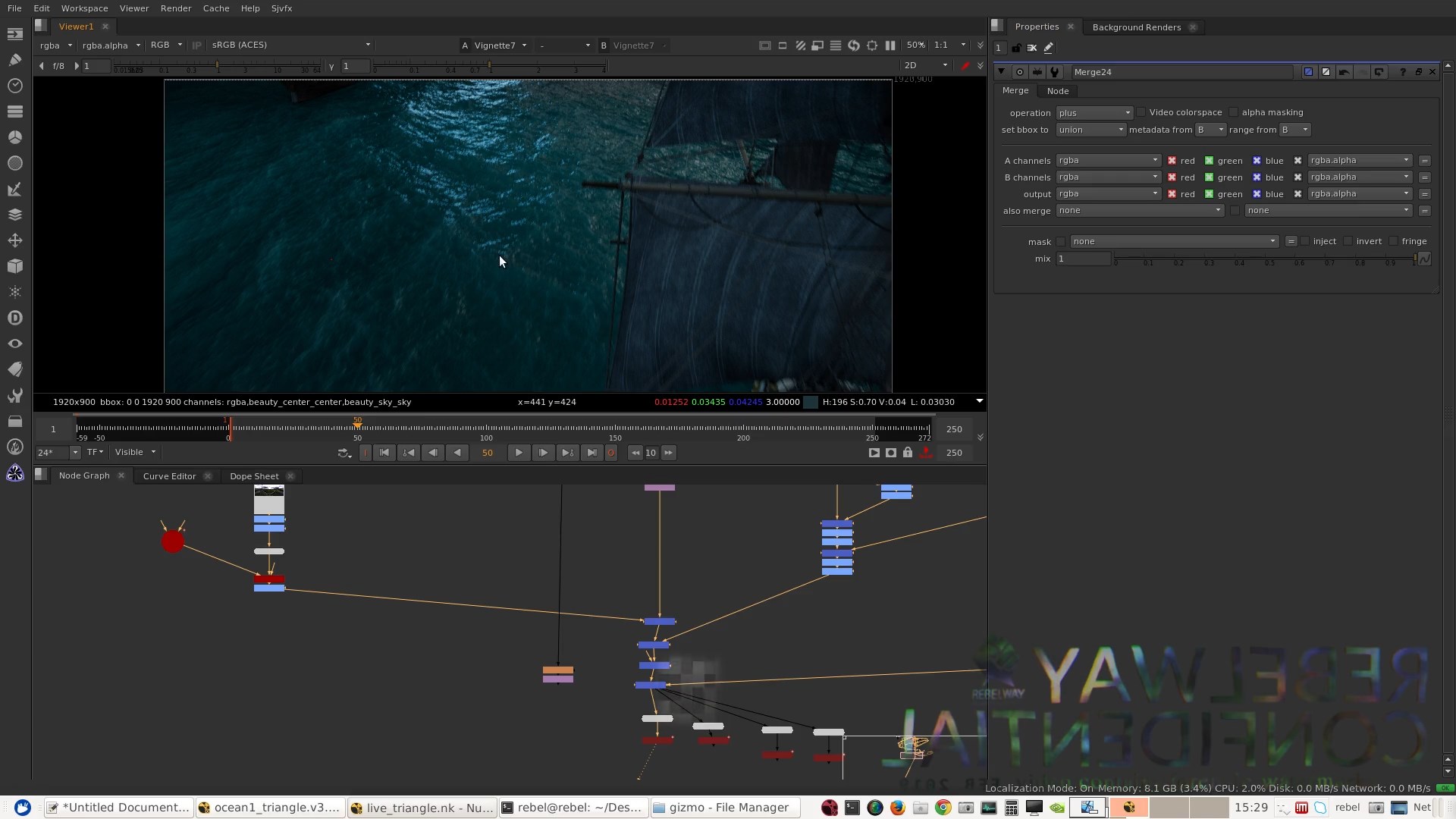Image resolution: width=1456 pixels, height=819 pixels.
Task: Open the Color nodes group on the toolbar
Action: (x=15, y=137)
